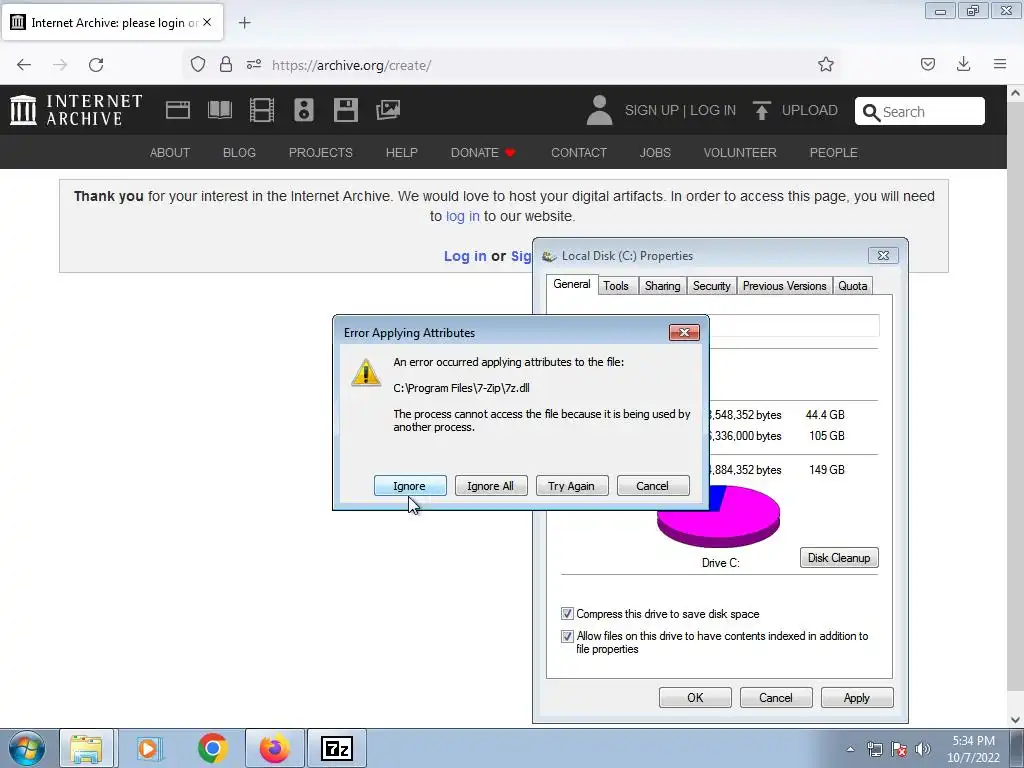Open the Quota tab

852,286
